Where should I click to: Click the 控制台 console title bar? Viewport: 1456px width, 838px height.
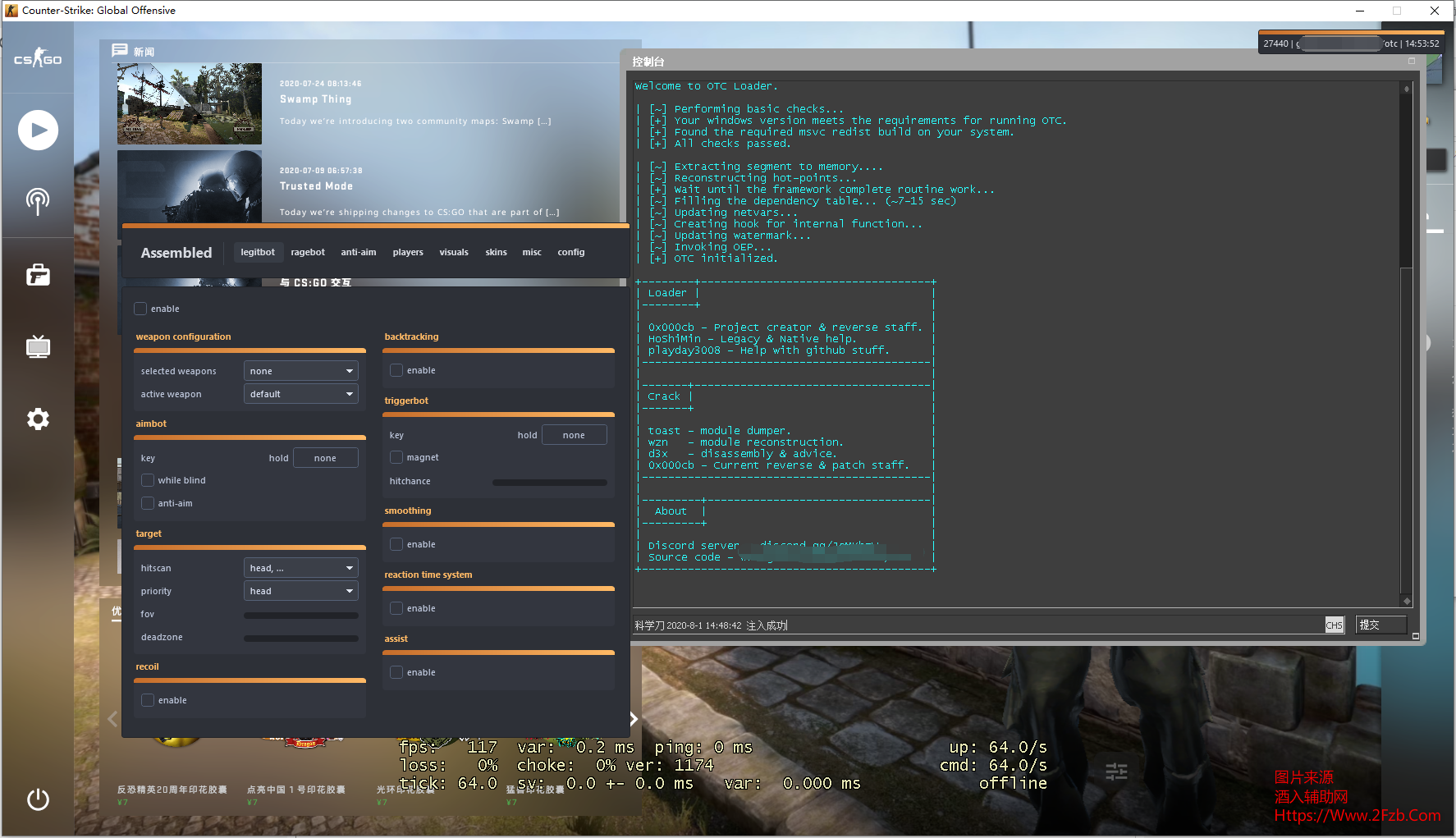[1022, 62]
